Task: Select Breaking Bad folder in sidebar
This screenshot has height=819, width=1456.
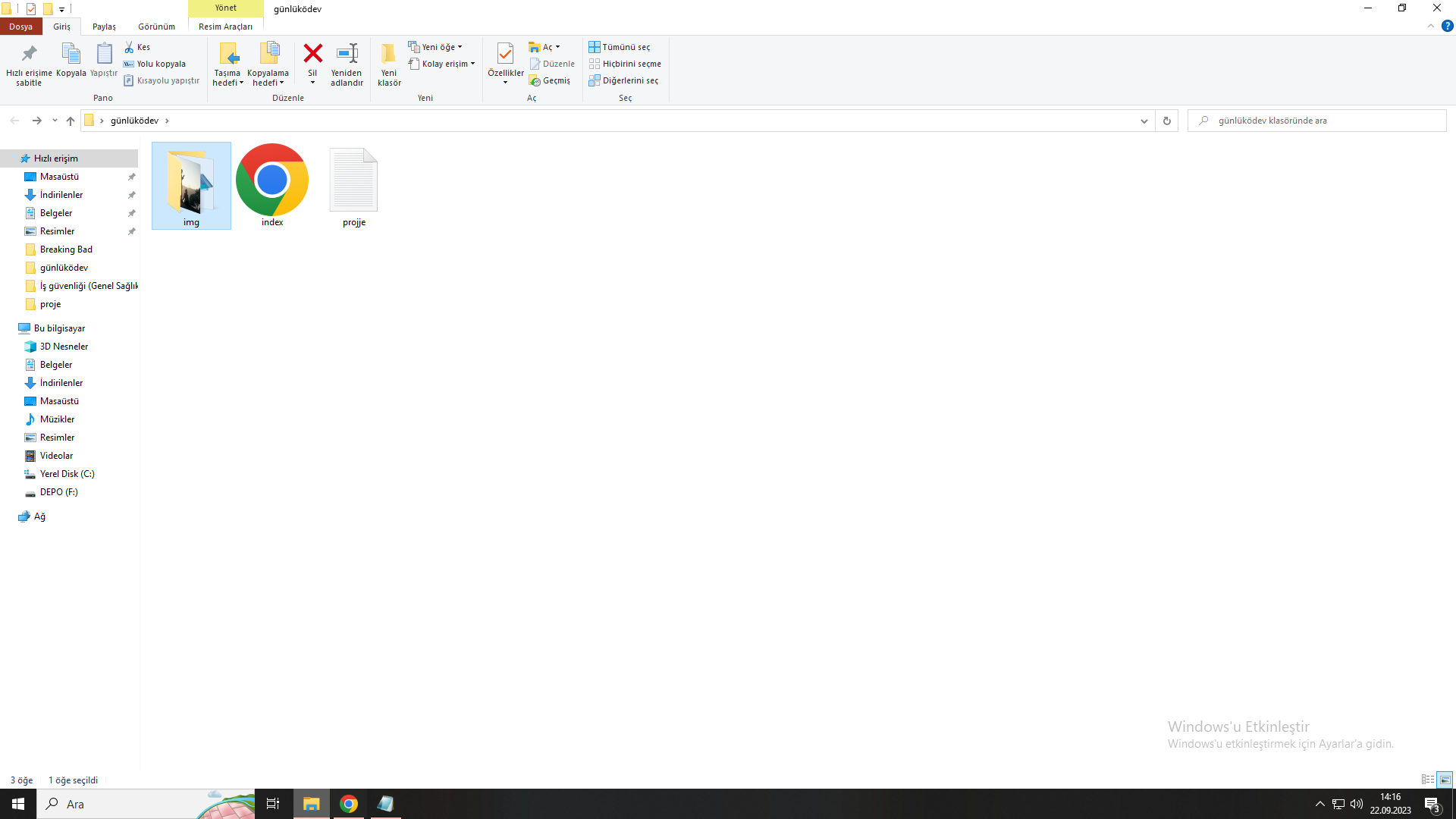Action: [66, 249]
